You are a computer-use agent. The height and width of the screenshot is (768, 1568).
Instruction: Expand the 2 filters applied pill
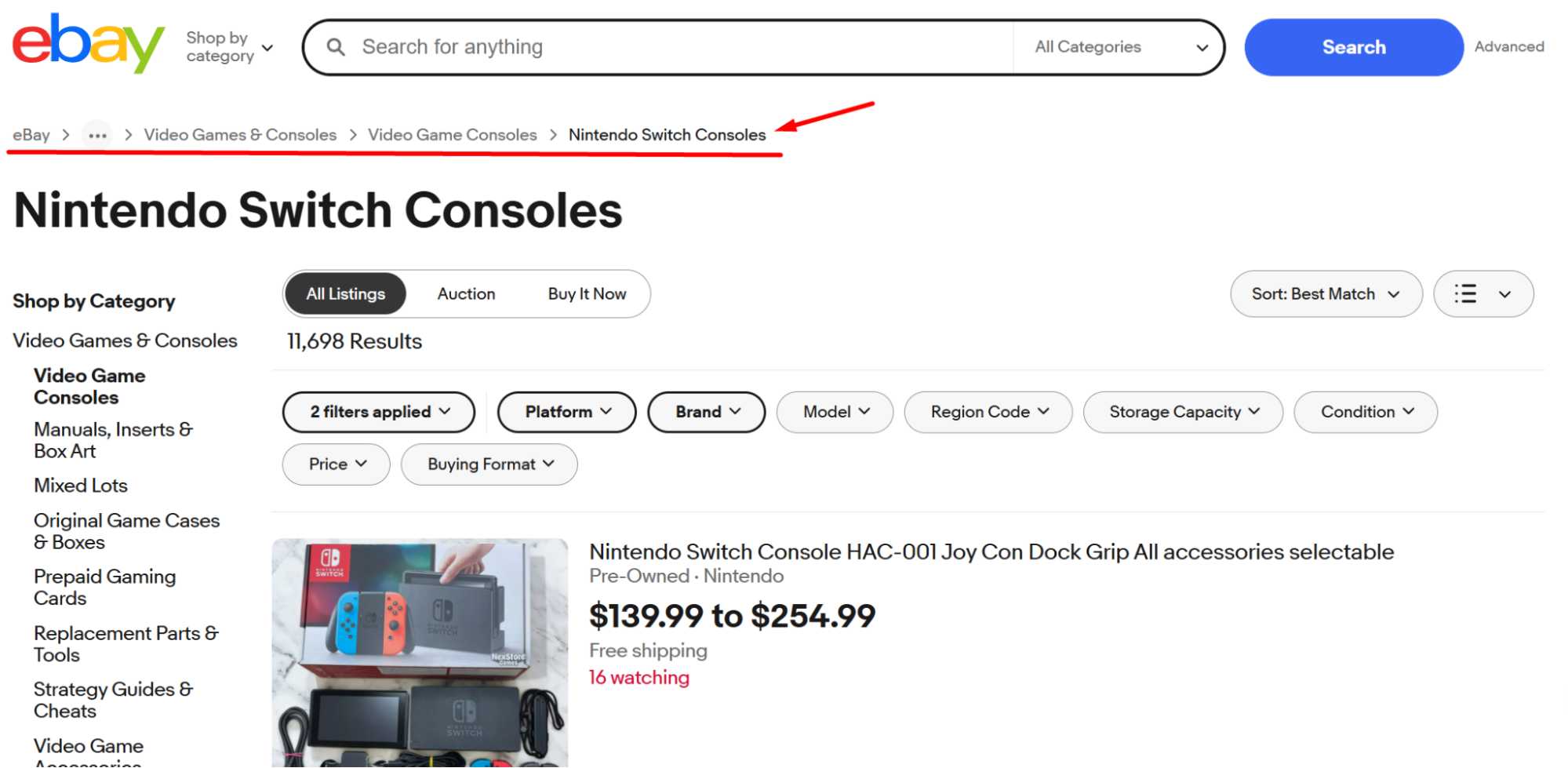pyautogui.click(x=378, y=411)
